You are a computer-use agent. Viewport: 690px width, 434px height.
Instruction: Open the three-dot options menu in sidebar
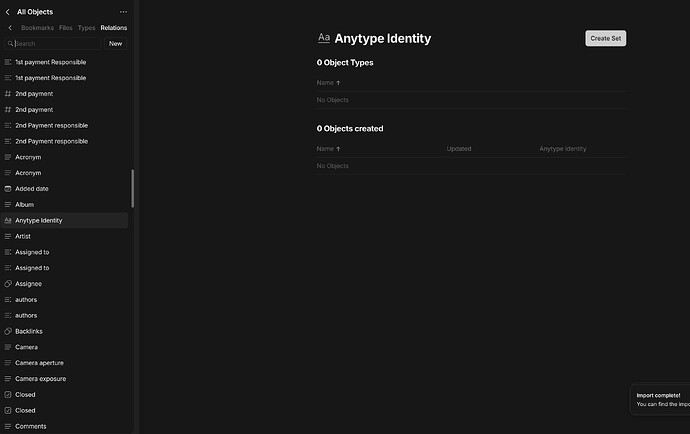coord(123,12)
